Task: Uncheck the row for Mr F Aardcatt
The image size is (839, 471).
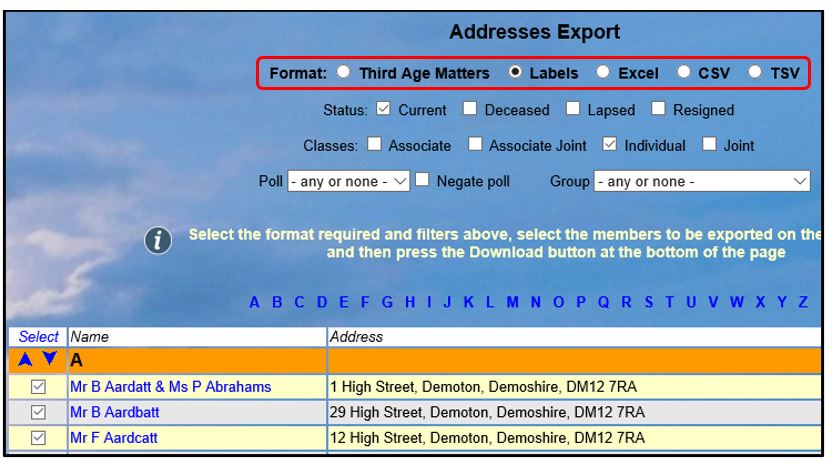Action: point(38,438)
